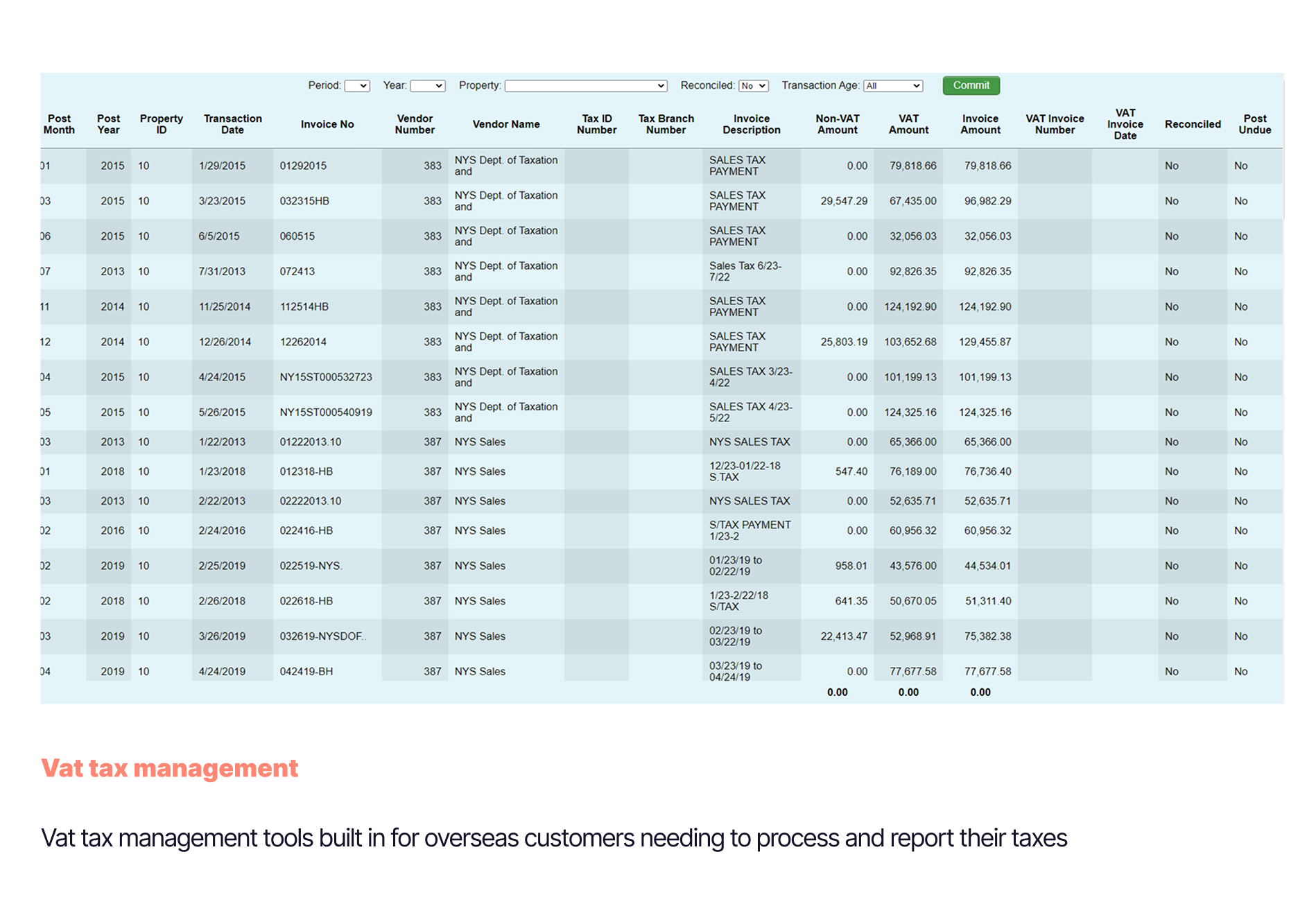Screen dimensions: 1316x913
Task: Click the Non-VAT Amount column header
Action: pos(837,124)
